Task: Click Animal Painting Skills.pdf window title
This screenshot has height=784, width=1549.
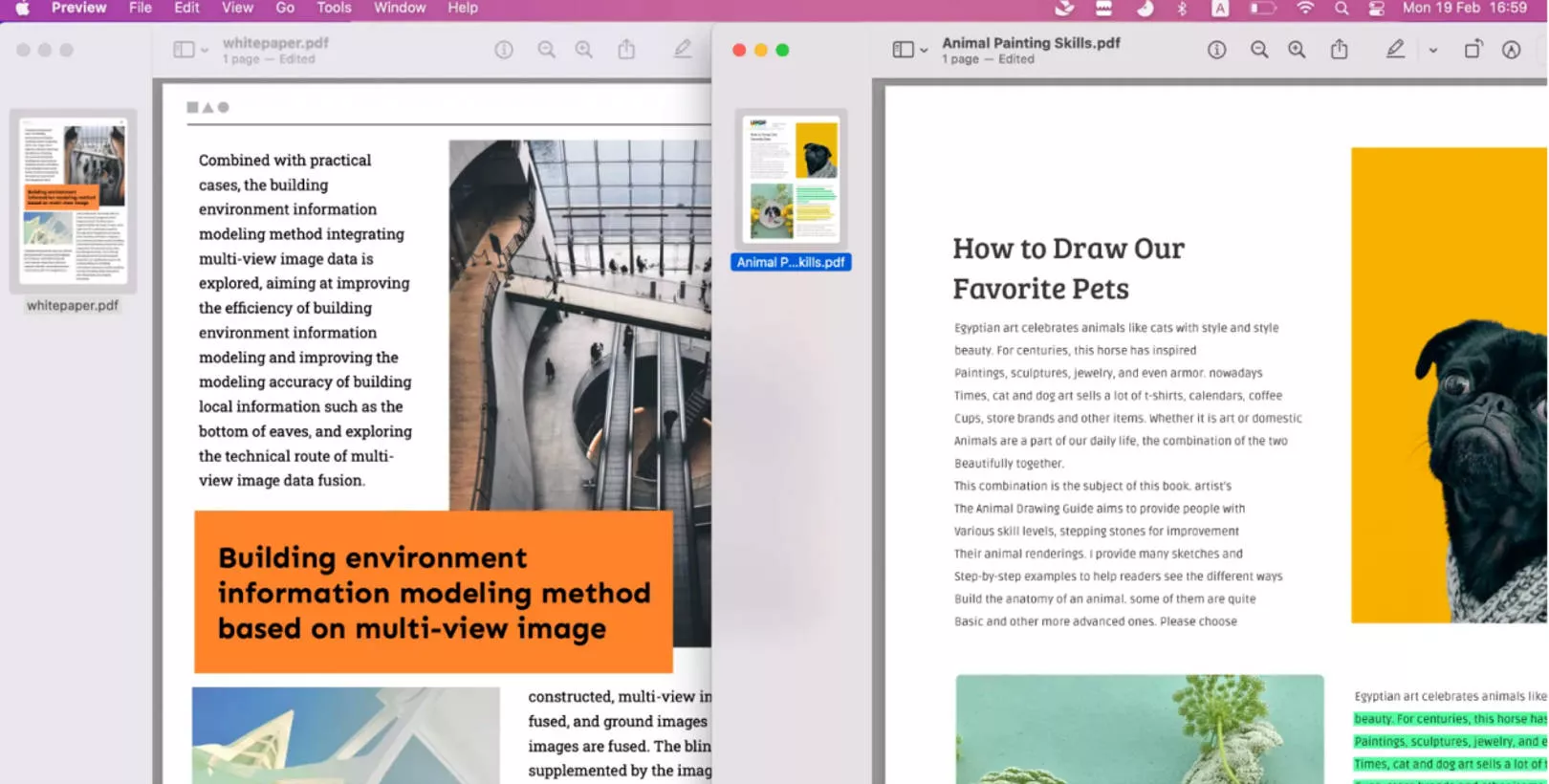Action: tap(1031, 43)
